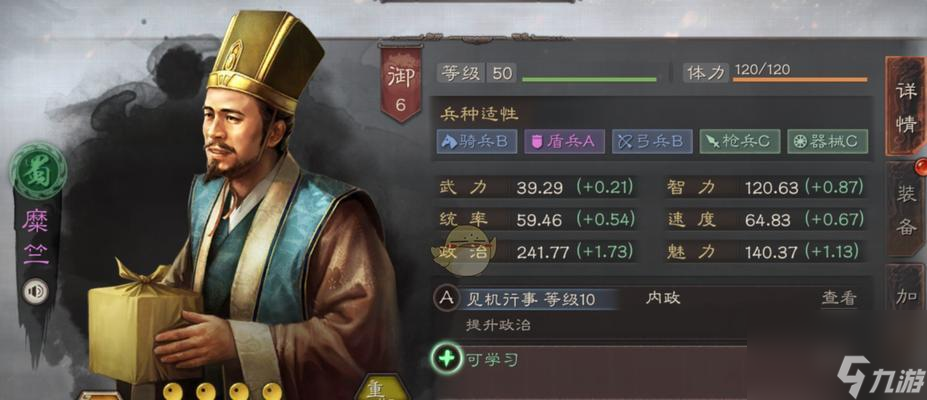Click the 查看 link for 见机行事
The width and height of the screenshot is (927, 400).
pos(839,299)
